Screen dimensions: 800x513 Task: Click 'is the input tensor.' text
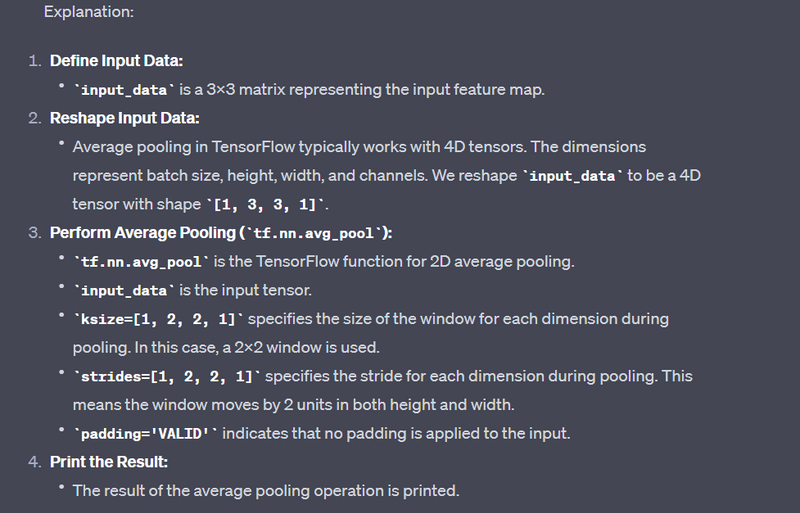(245, 290)
